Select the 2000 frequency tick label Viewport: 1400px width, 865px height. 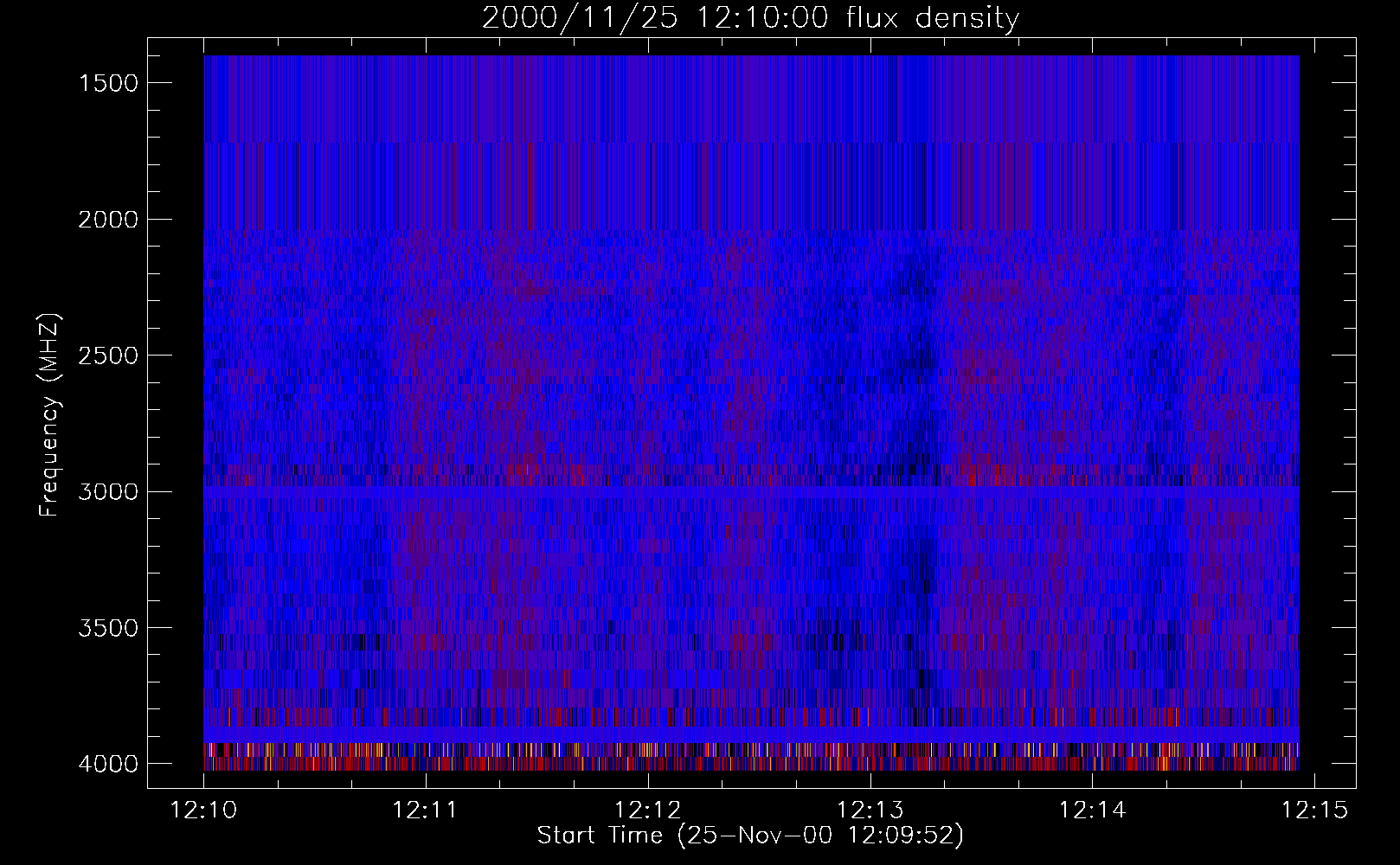pyautogui.click(x=108, y=220)
